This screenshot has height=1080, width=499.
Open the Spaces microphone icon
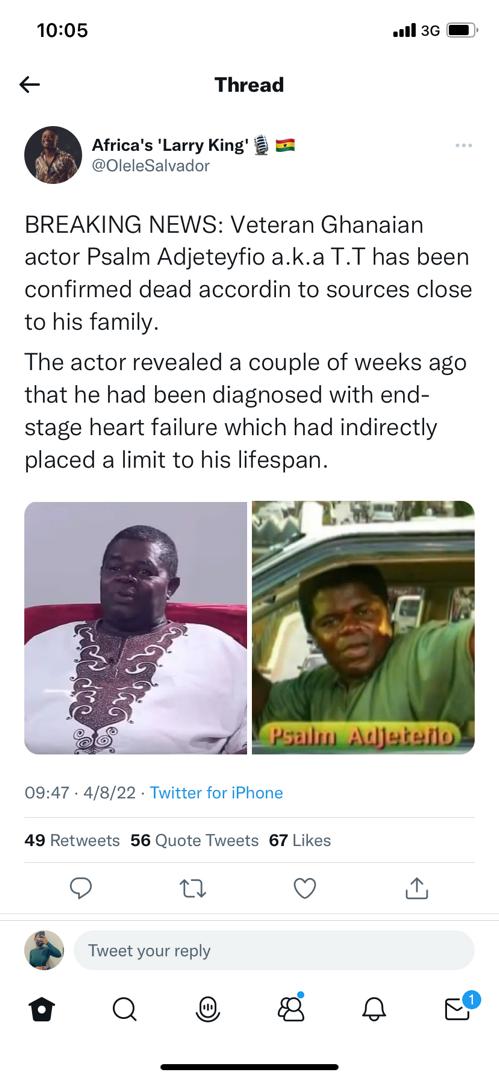[207, 1010]
